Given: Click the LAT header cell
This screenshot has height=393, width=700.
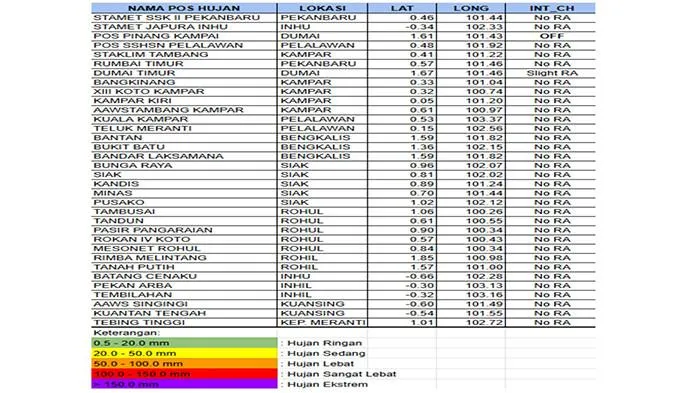Looking at the screenshot, I should 402,8.
